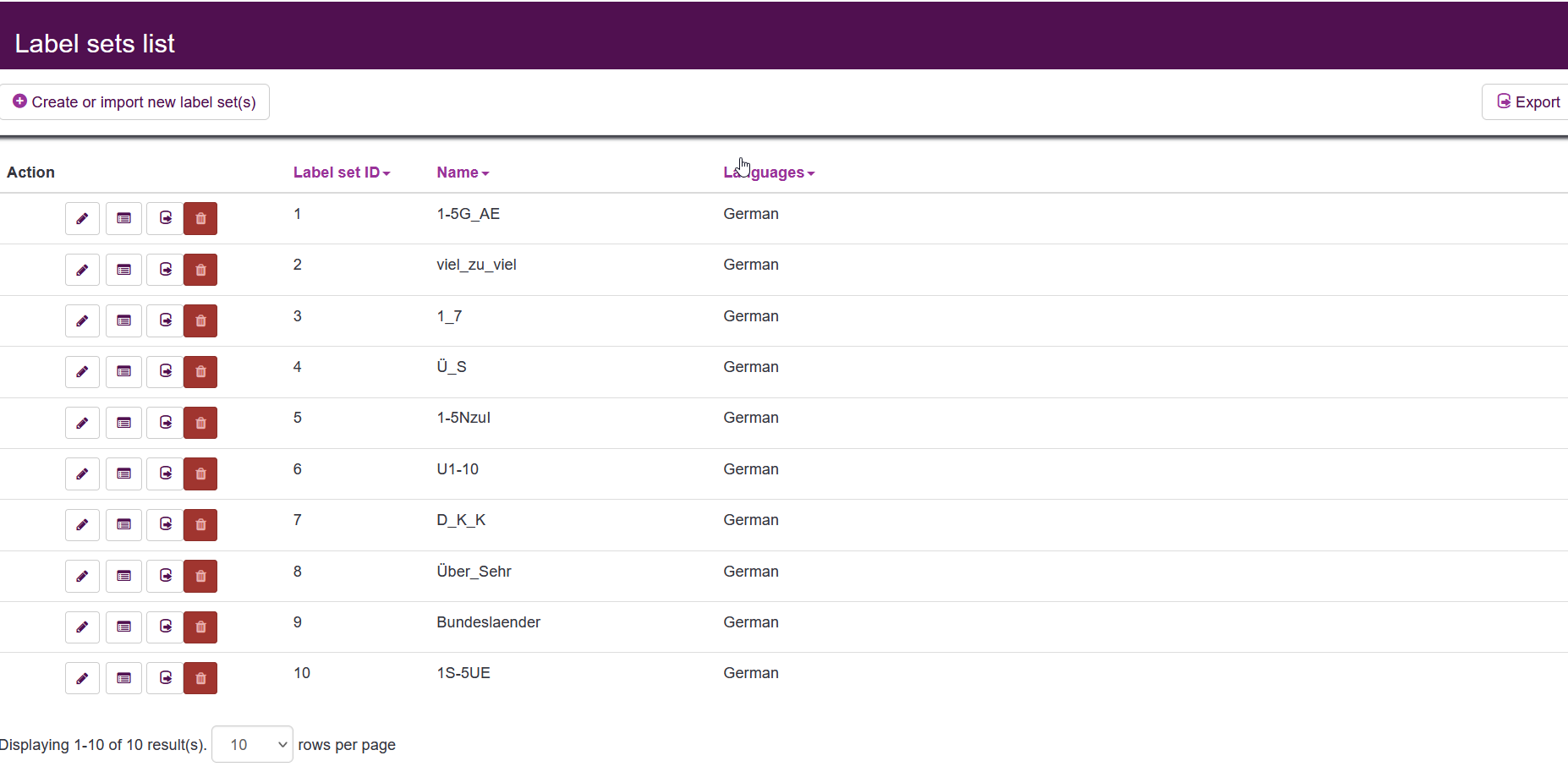This screenshot has height=772, width=1568.
Task: Click the Label sets list page title
Action: (95, 44)
